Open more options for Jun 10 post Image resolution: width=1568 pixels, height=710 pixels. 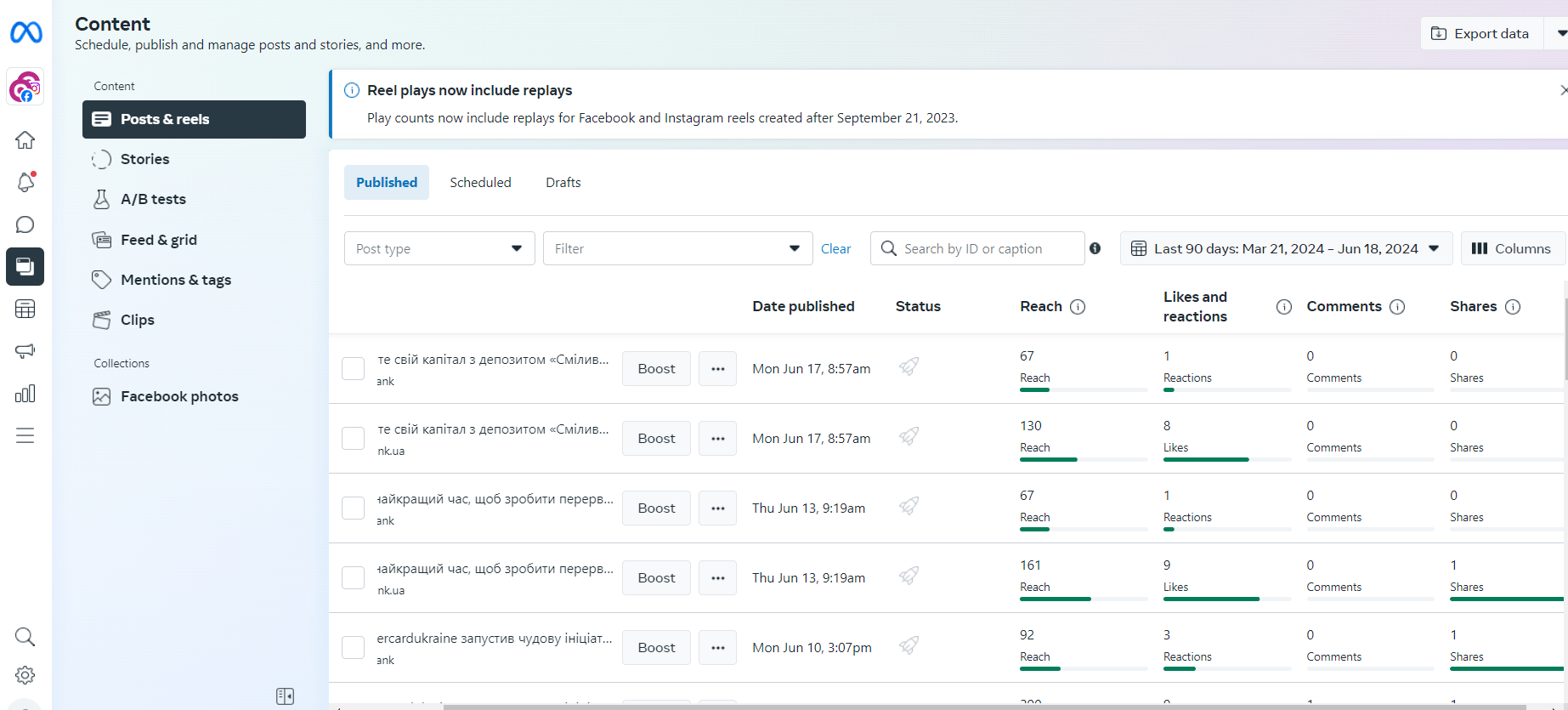[x=718, y=648]
